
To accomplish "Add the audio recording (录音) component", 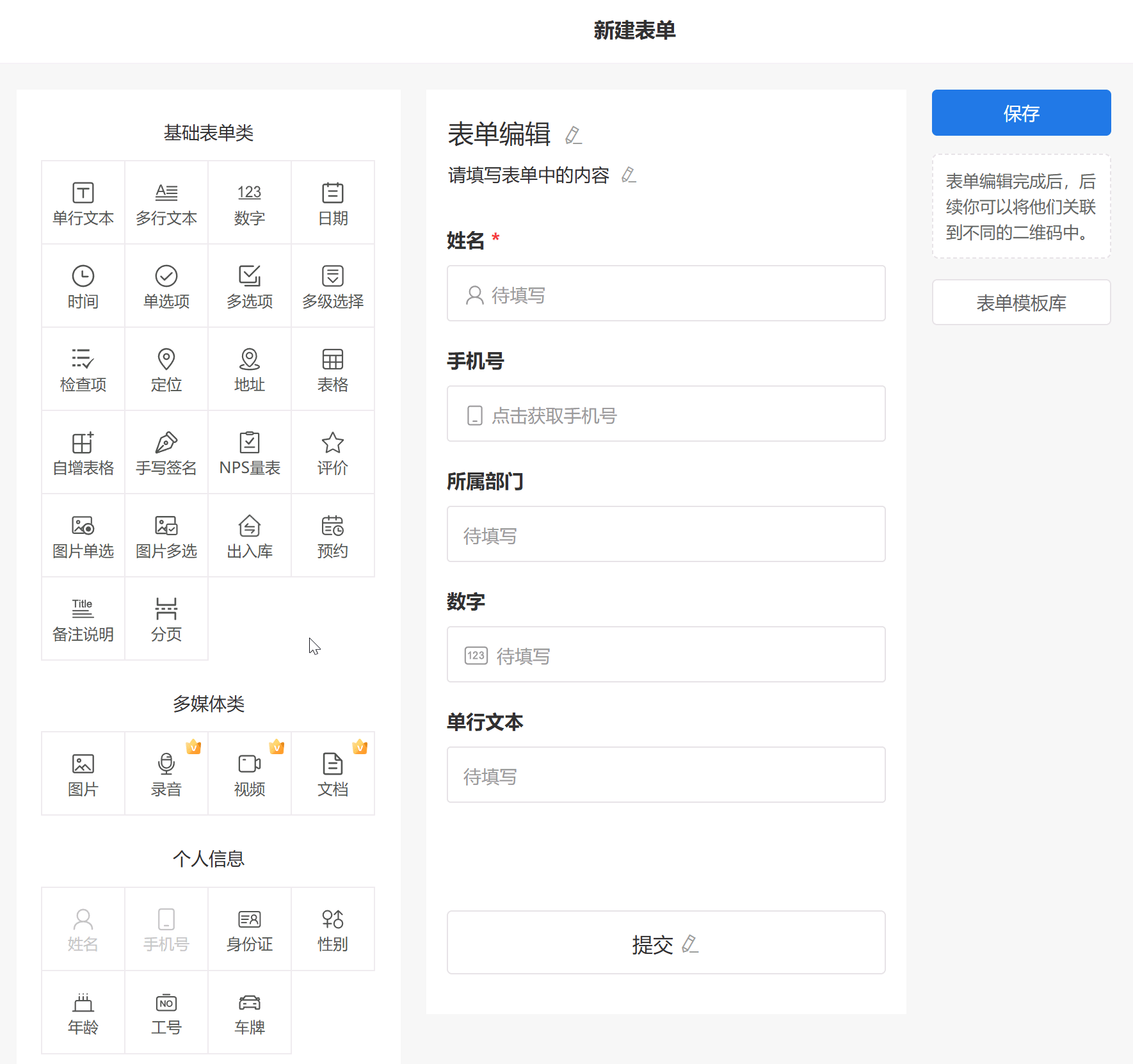I will point(166,774).
